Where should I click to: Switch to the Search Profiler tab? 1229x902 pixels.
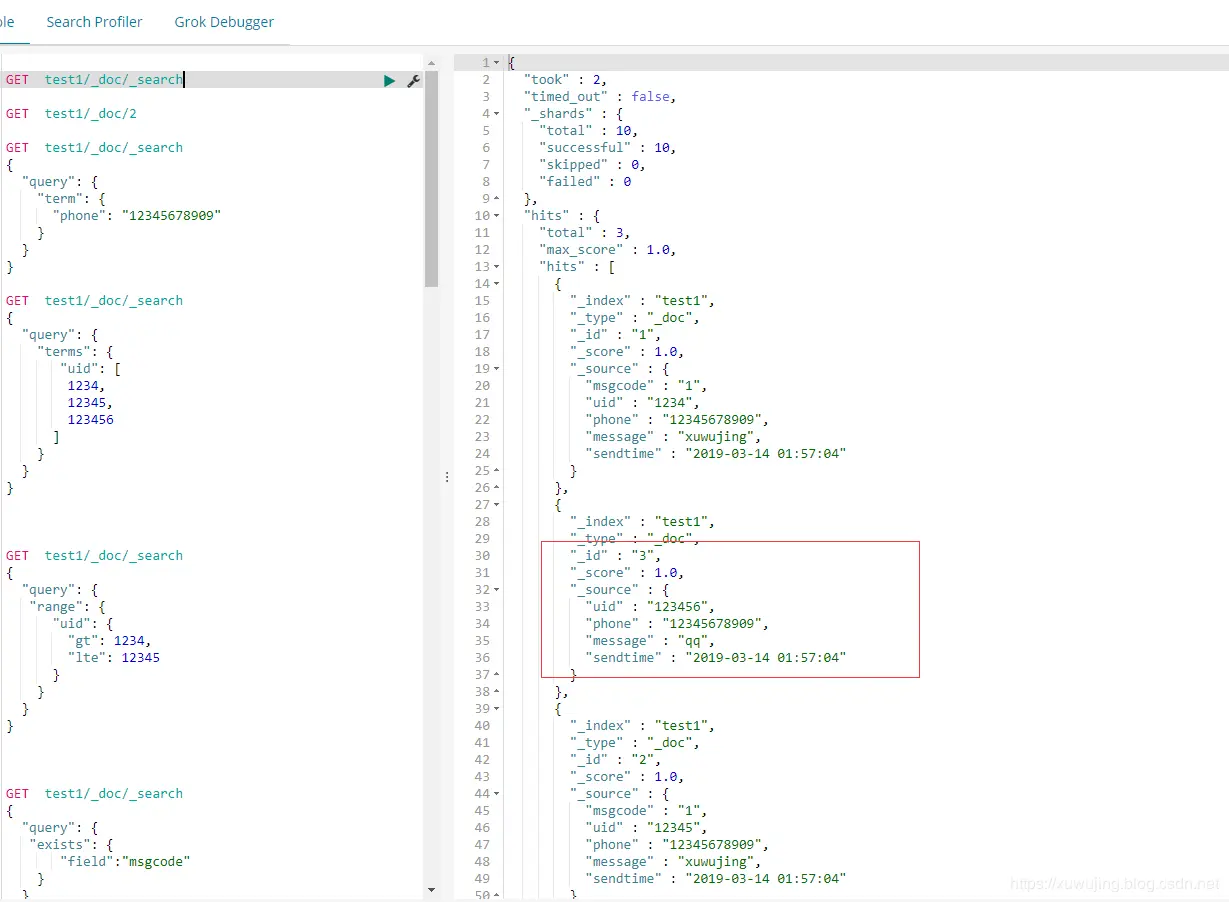point(94,22)
